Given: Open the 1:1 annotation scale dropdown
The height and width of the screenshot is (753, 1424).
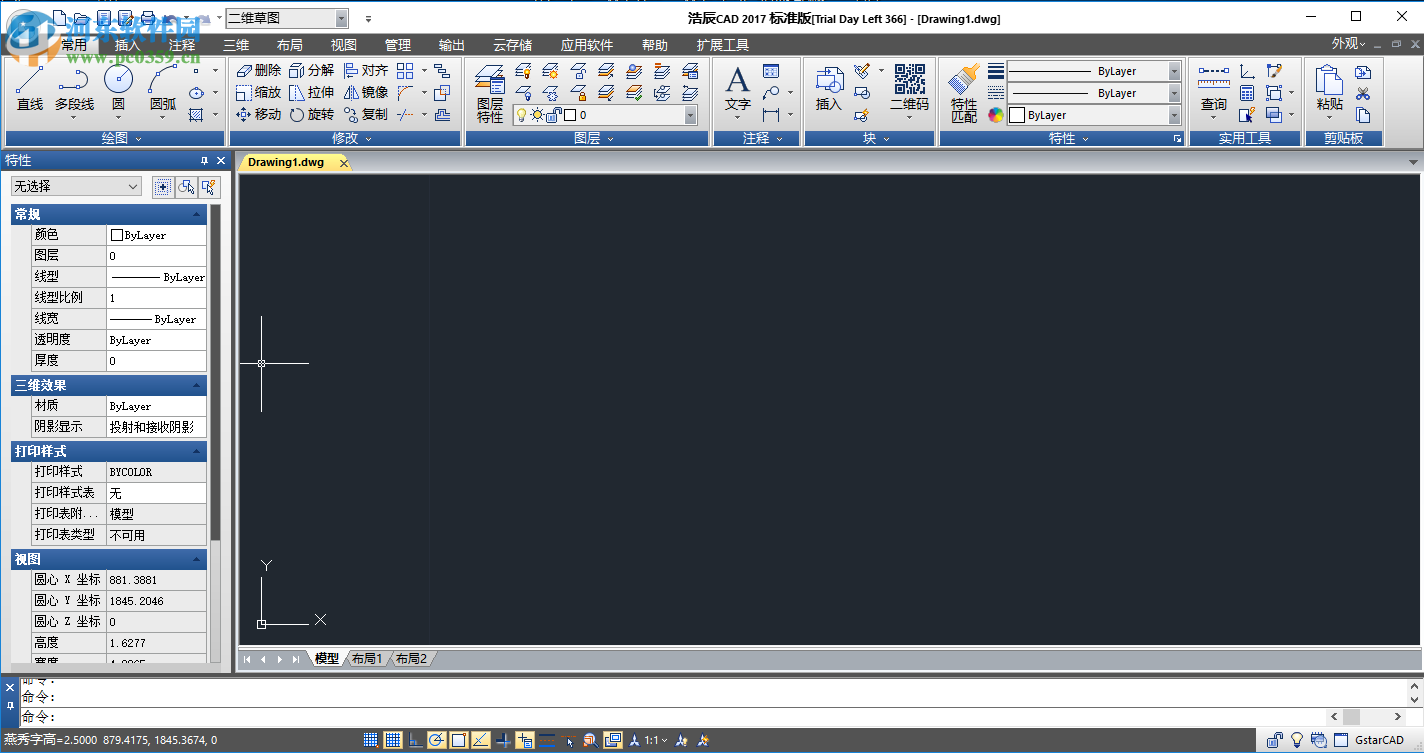Looking at the screenshot, I should 656,740.
